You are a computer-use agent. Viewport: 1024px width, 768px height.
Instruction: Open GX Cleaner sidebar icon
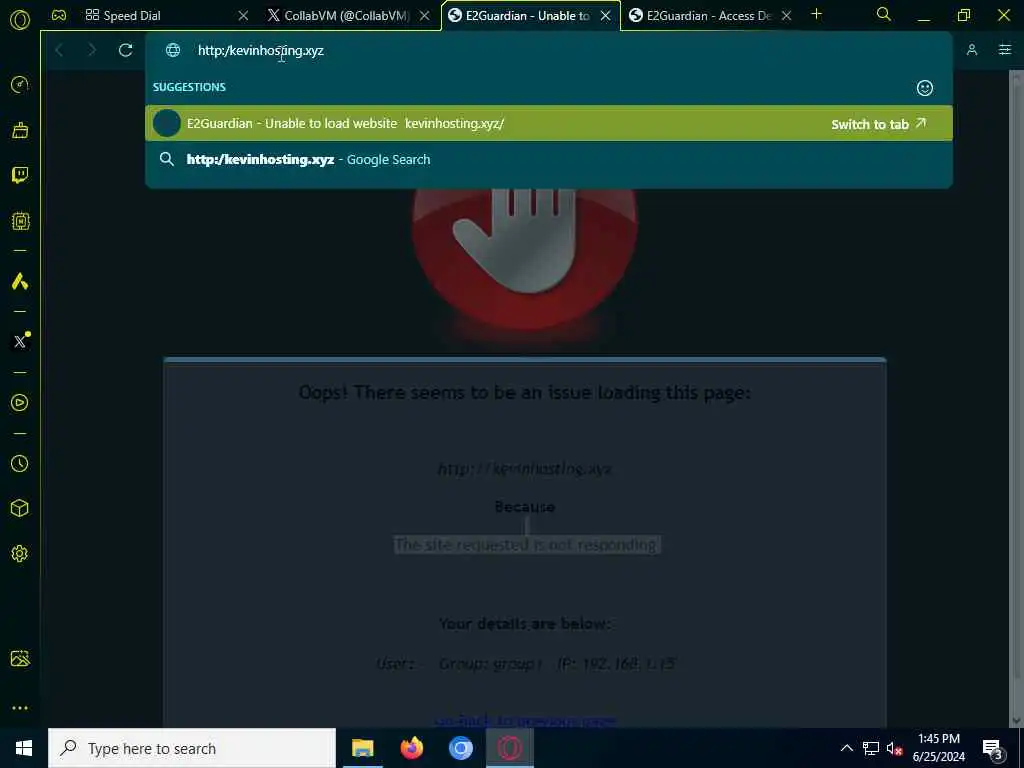pyautogui.click(x=20, y=130)
